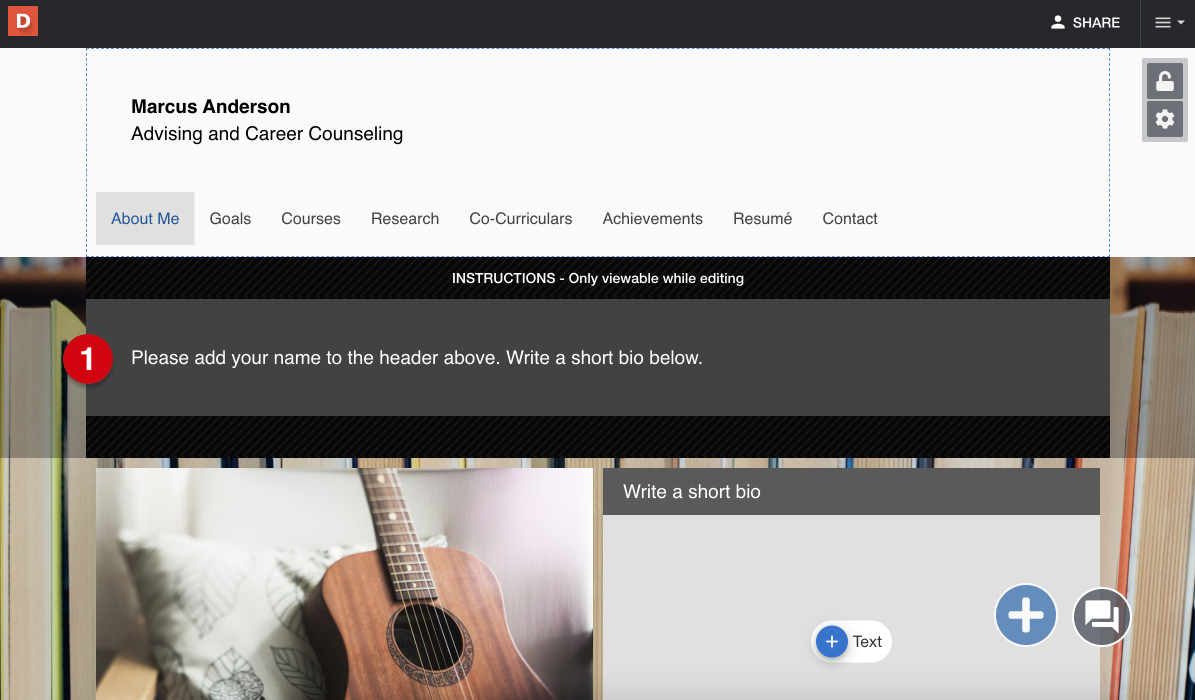Open page settings gear icon
The height and width of the screenshot is (700, 1195).
coord(1165,119)
